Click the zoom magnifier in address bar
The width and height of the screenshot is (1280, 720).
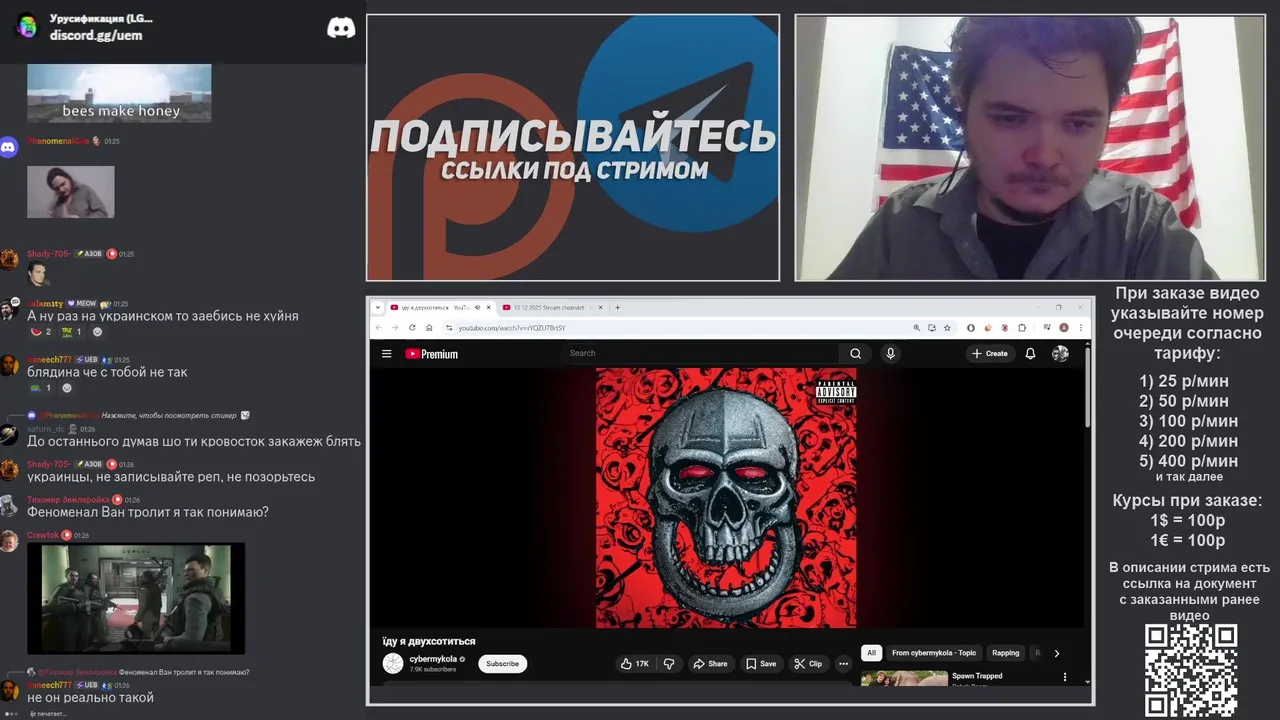[917, 327]
